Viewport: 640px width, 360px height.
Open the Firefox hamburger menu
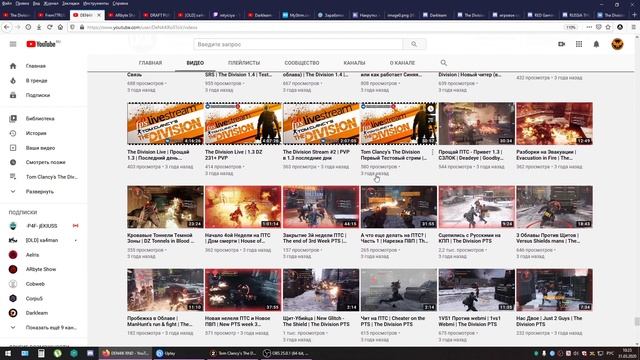(633, 27)
